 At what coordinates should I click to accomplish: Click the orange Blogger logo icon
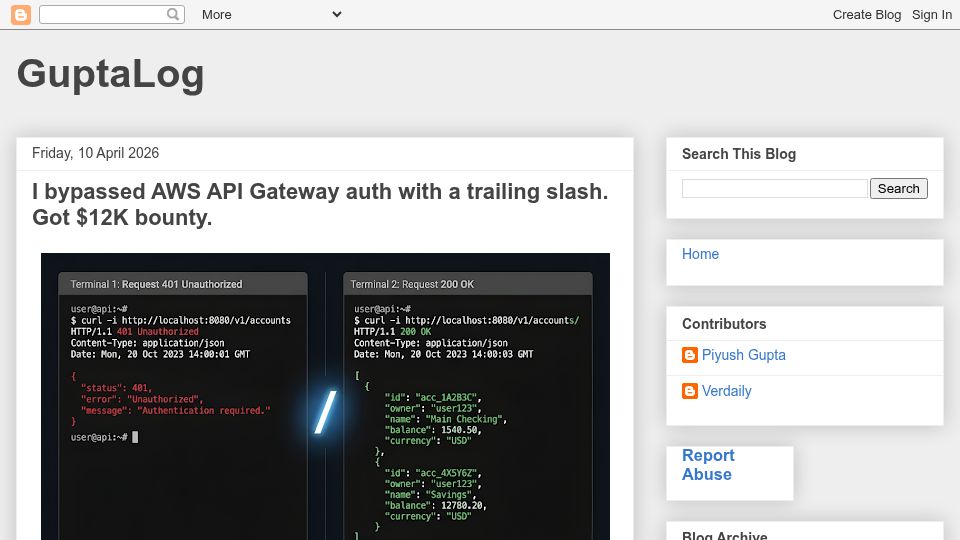pyautogui.click(x=21, y=15)
